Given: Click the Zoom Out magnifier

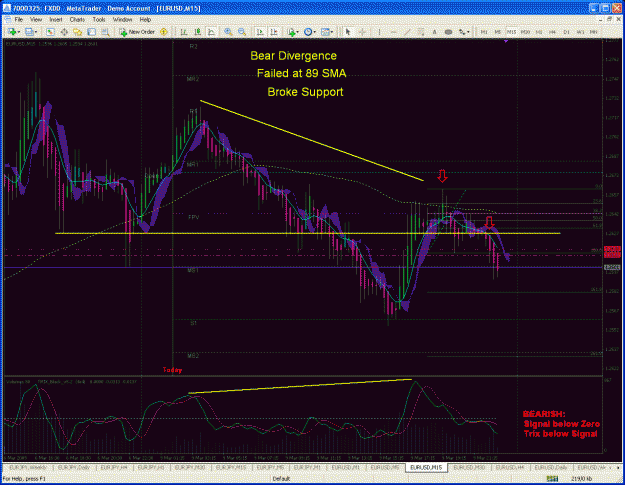Looking at the screenshot, I should (x=242, y=32).
